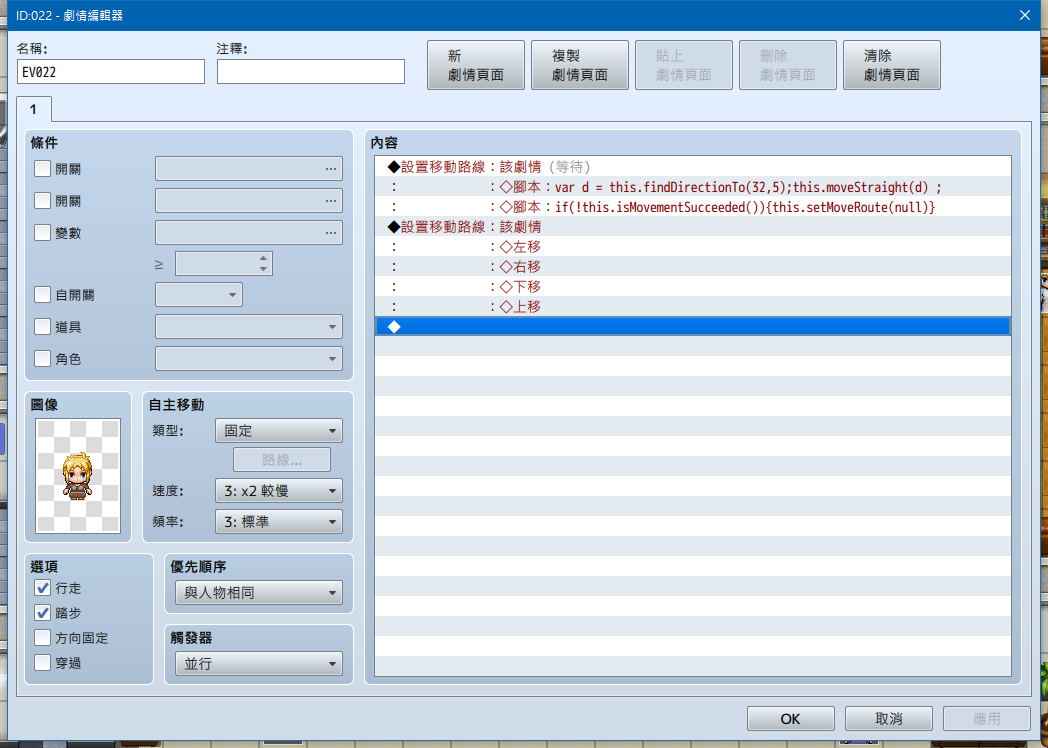
Task: Click the 名稱 field containing EV022
Action: coord(111,72)
